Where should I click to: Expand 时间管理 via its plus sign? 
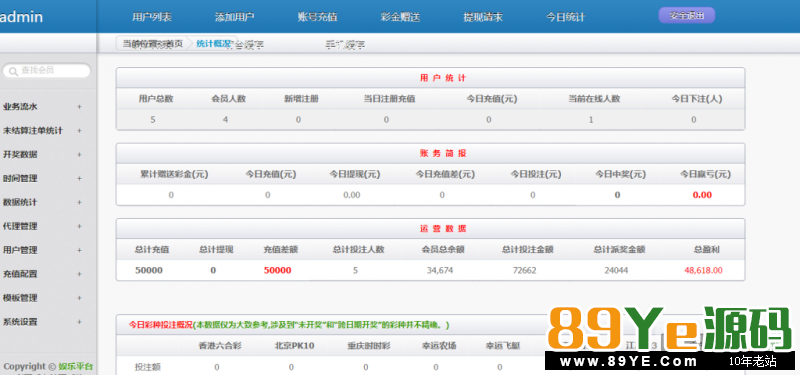tap(79, 179)
